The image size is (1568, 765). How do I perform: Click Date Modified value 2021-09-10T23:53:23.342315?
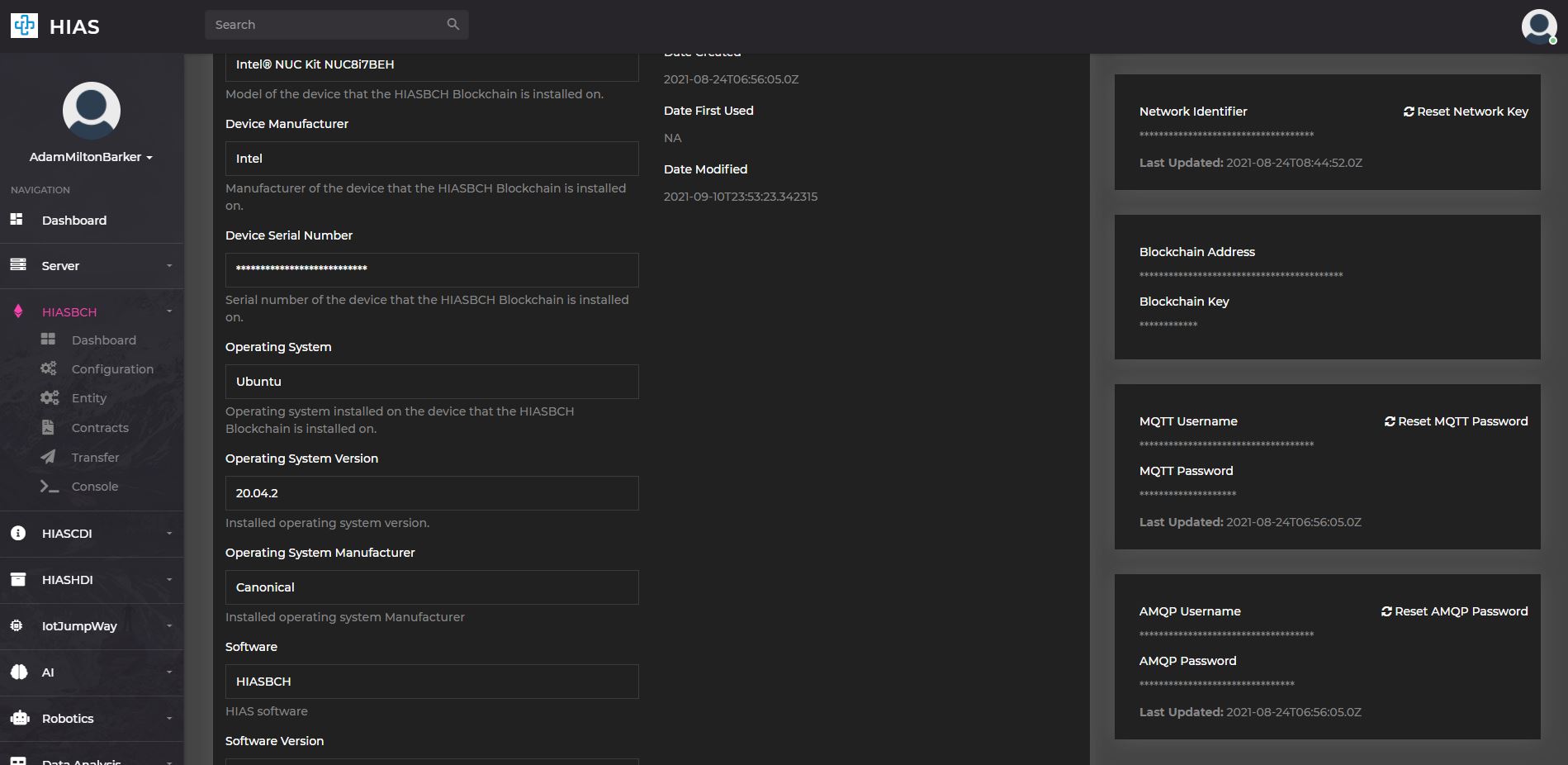click(741, 197)
